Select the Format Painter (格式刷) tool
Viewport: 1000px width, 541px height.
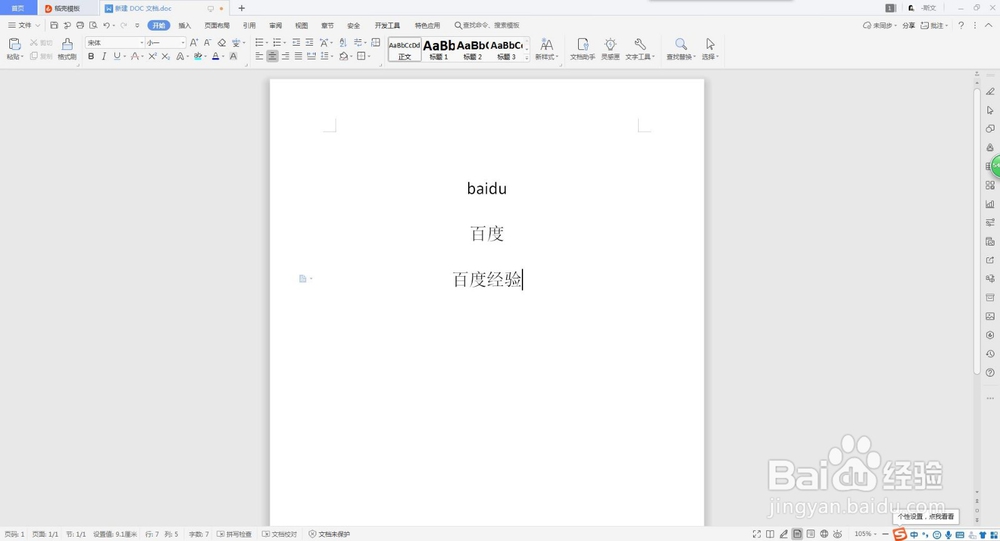coord(67,48)
